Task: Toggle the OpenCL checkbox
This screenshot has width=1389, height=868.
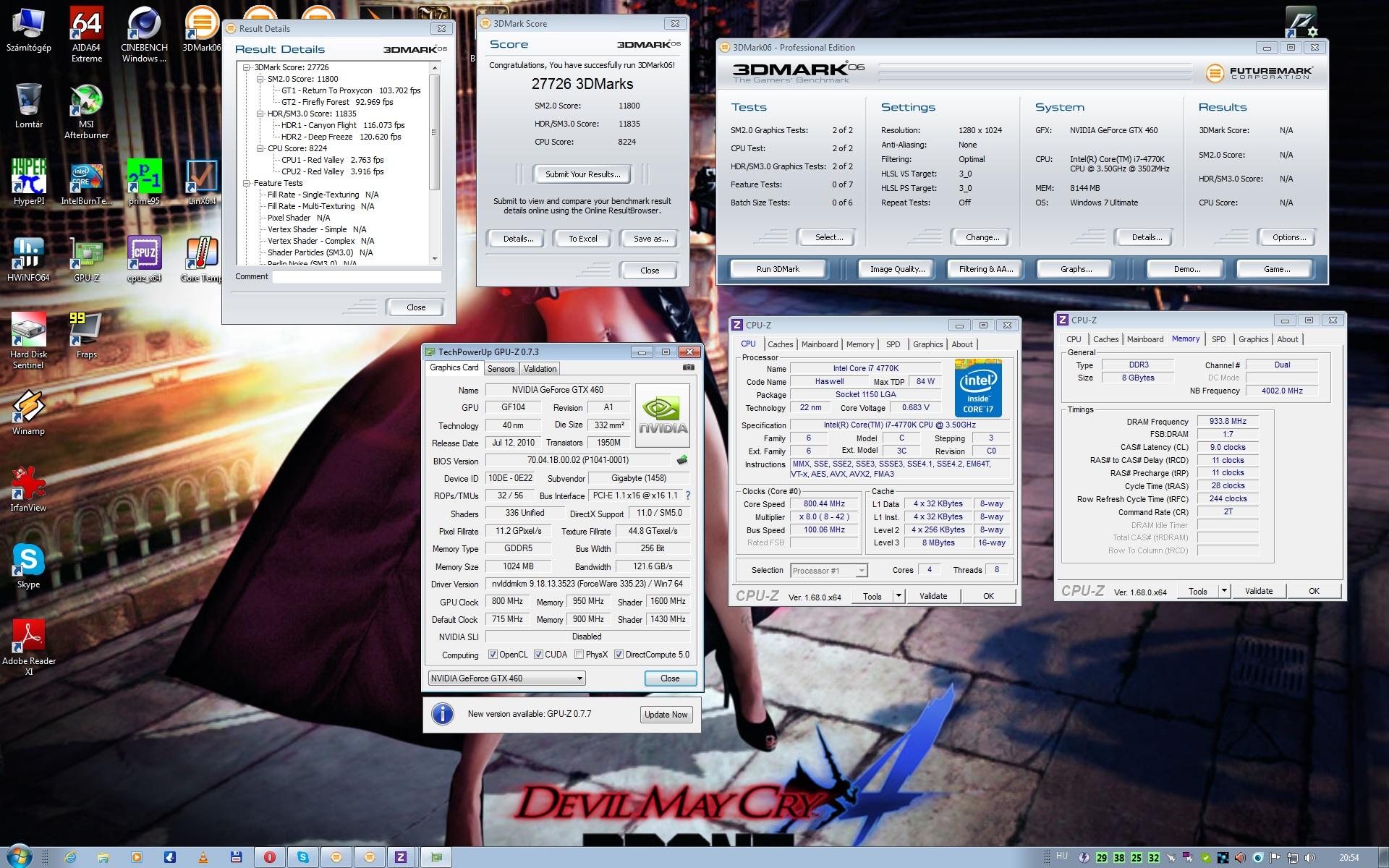Action: pos(493,655)
